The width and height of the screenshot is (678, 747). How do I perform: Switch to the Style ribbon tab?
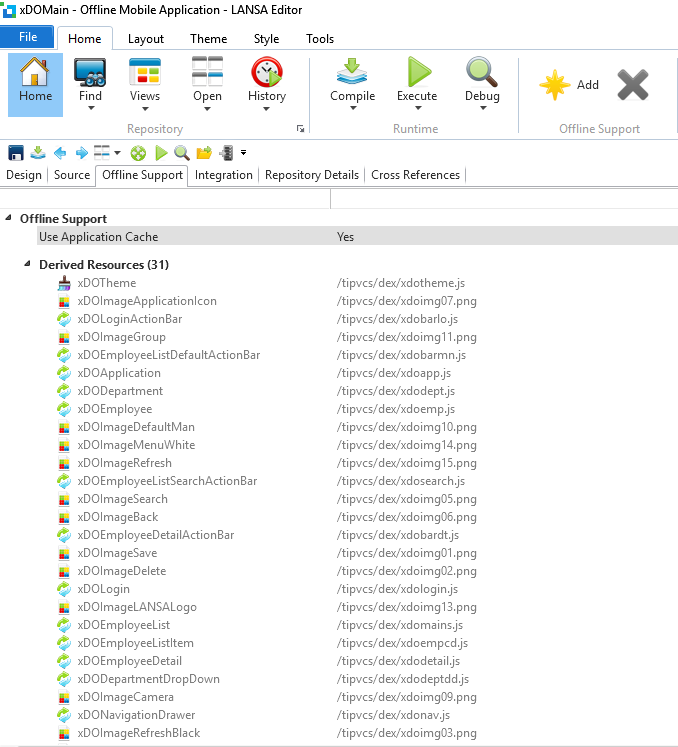point(266,39)
